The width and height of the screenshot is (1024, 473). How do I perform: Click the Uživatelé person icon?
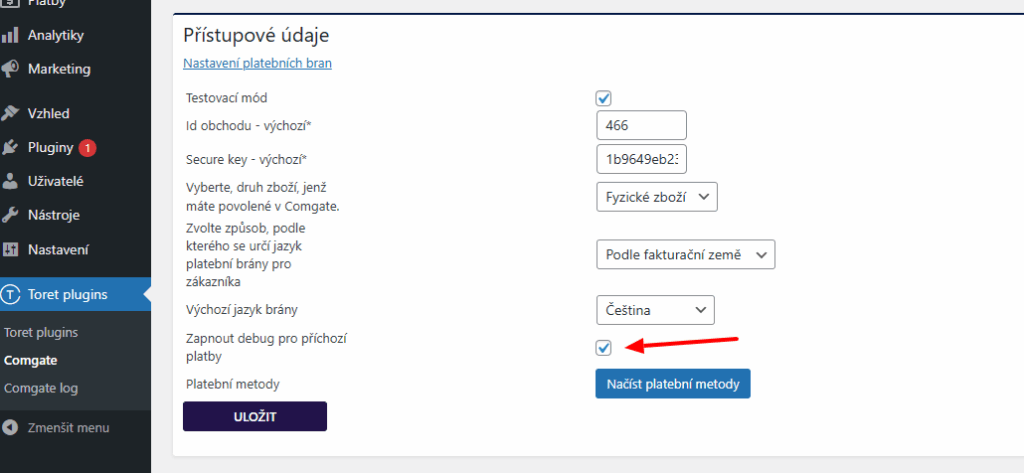click(9, 182)
